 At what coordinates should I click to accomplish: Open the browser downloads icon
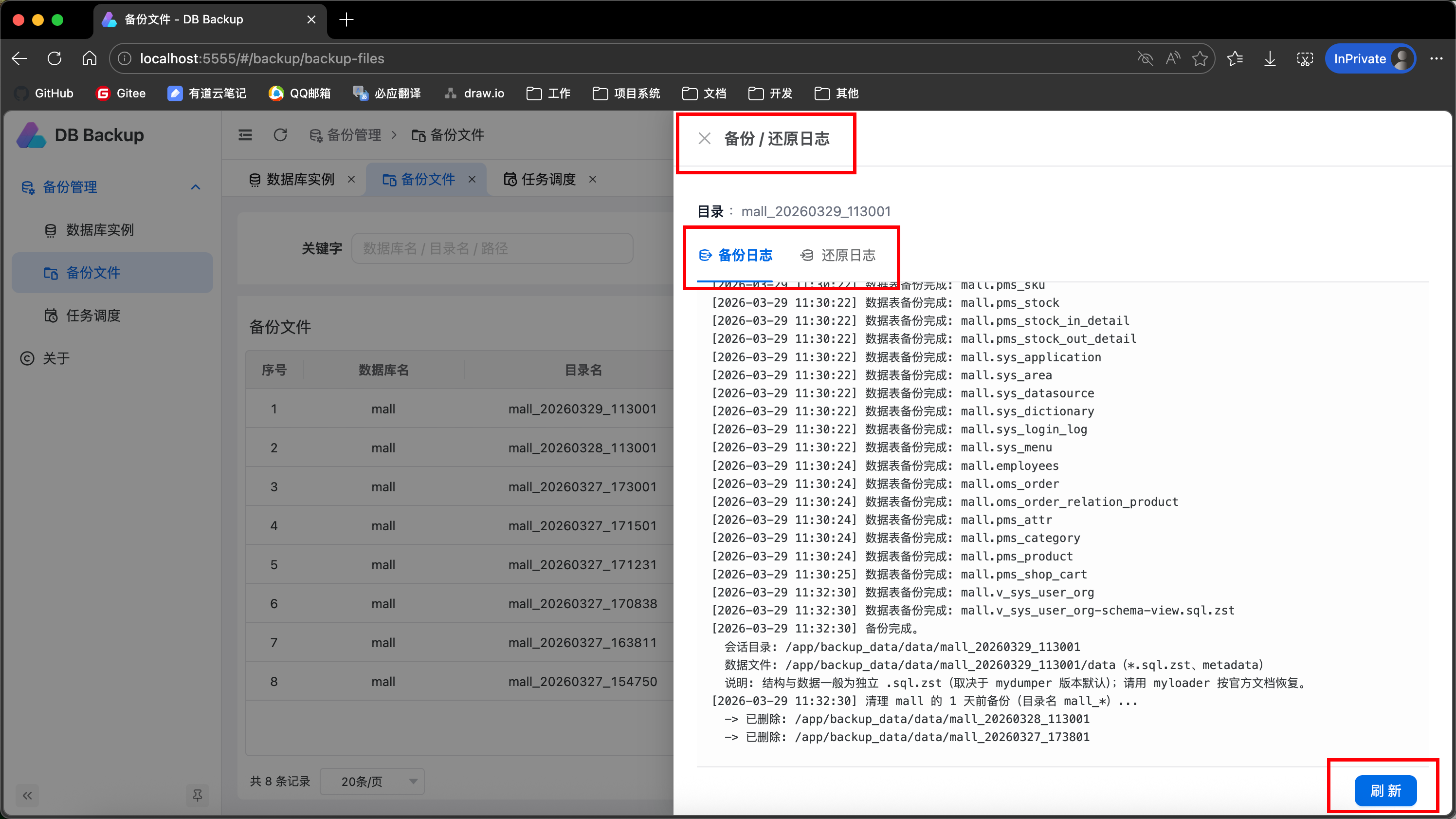[1270, 59]
